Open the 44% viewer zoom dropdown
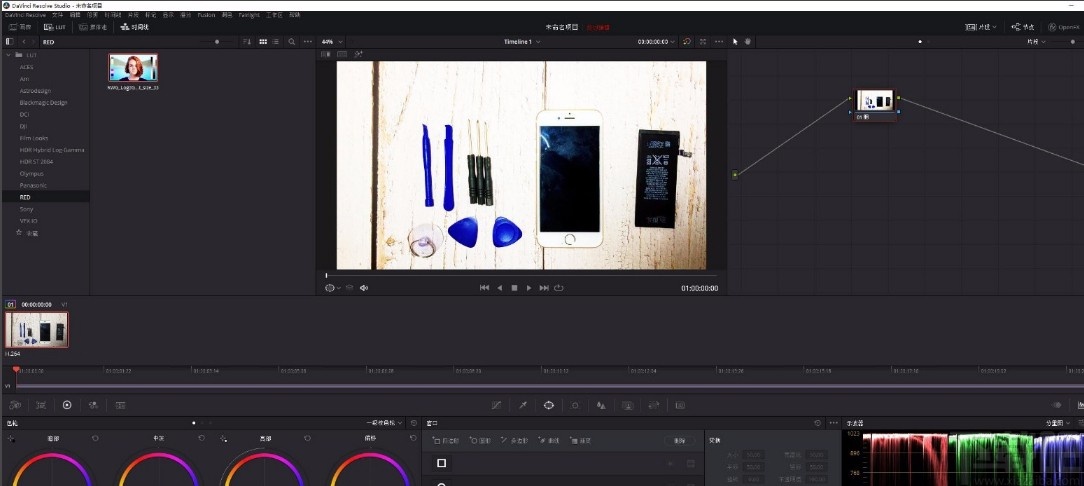The image size is (1084, 486). pos(332,41)
